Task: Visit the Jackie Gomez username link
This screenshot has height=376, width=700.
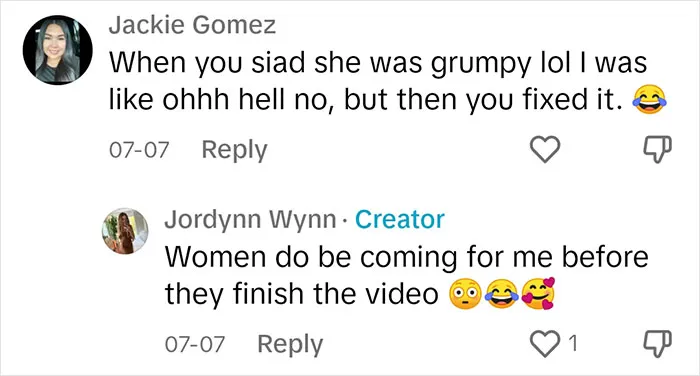Action: pos(192,25)
